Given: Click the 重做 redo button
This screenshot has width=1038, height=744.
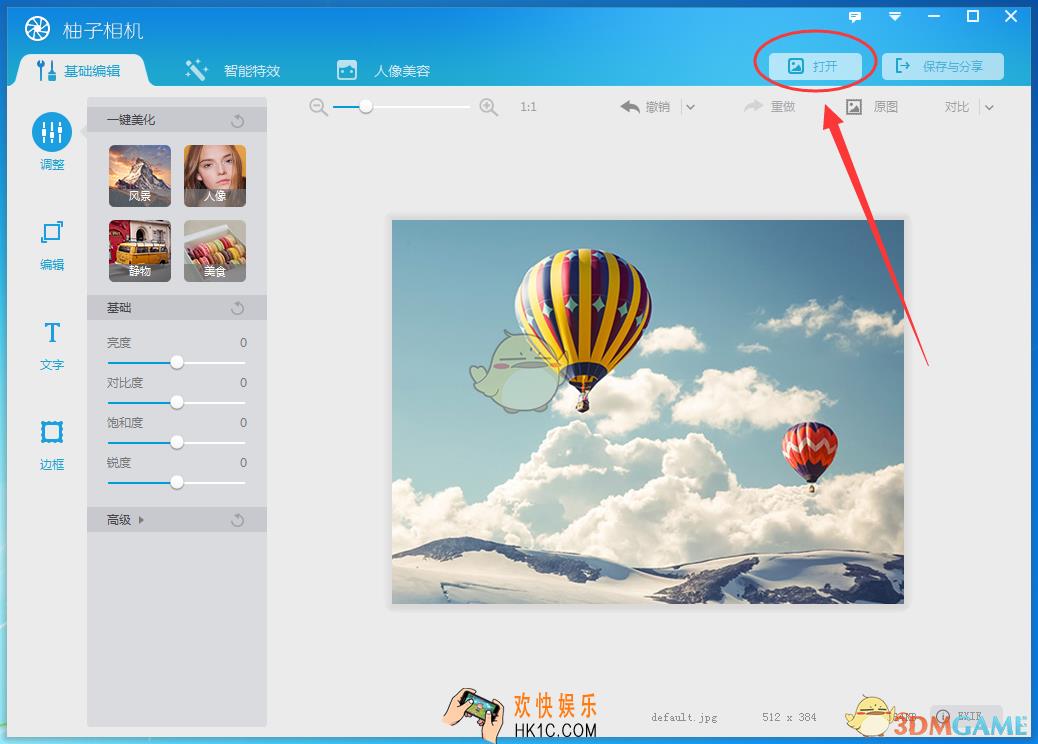Looking at the screenshot, I should (x=769, y=107).
